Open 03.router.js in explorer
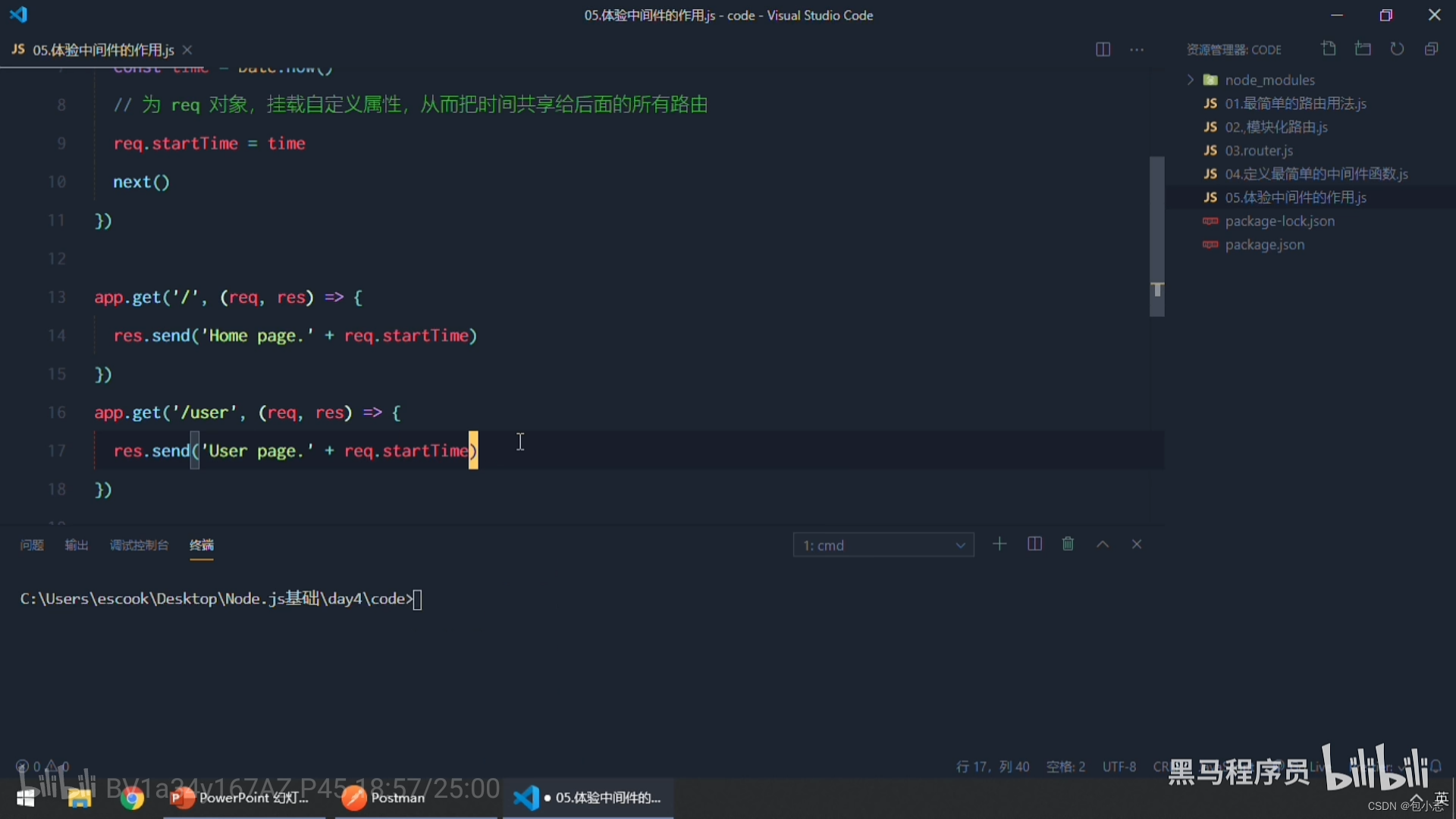 click(x=1259, y=150)
